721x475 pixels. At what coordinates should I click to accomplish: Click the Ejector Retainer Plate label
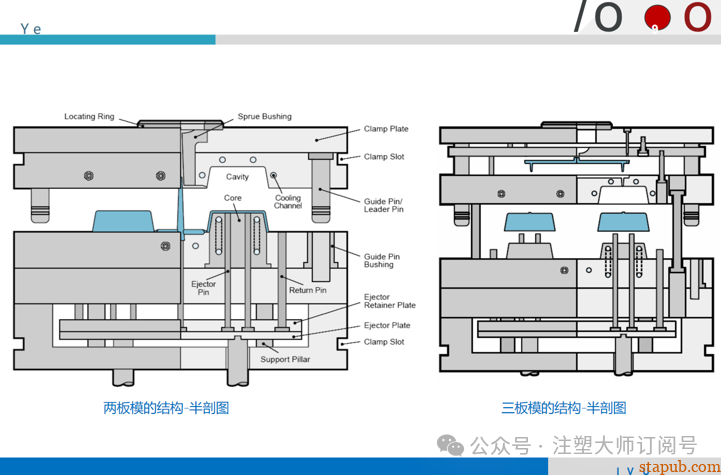click(x=389, y=301)
